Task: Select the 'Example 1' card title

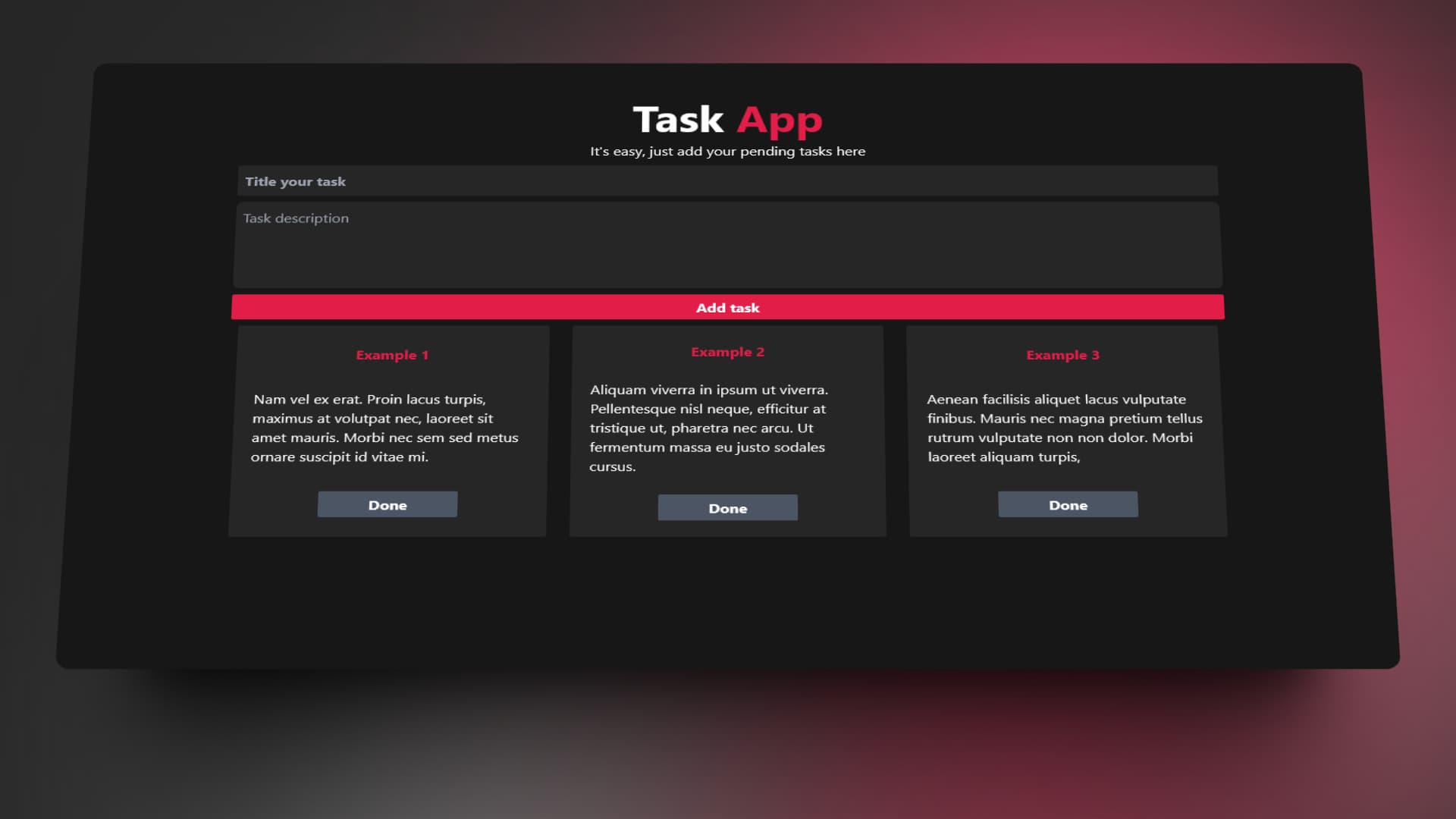Action: 392,355
